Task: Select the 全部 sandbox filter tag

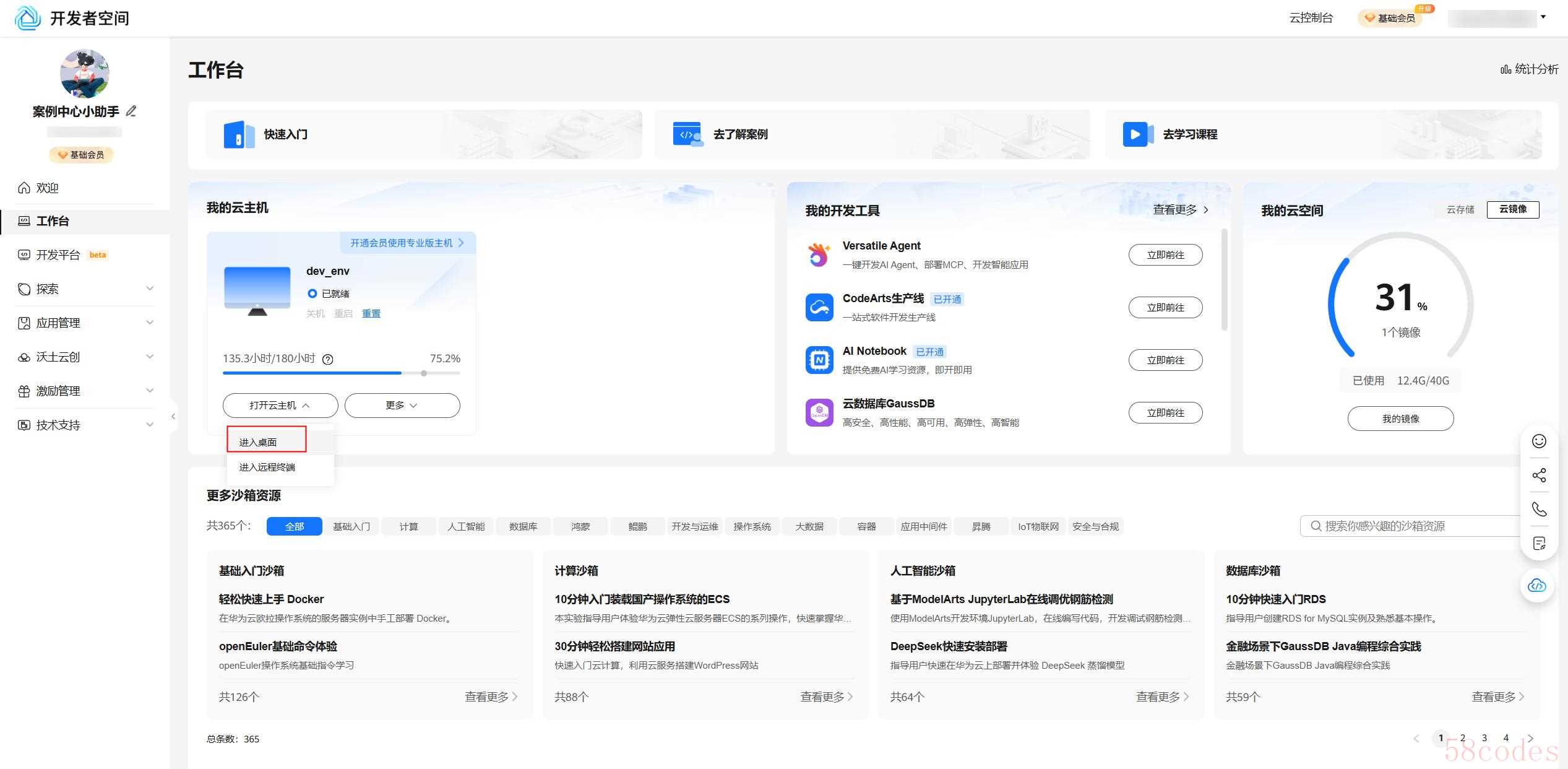Action: pos(294,526)
